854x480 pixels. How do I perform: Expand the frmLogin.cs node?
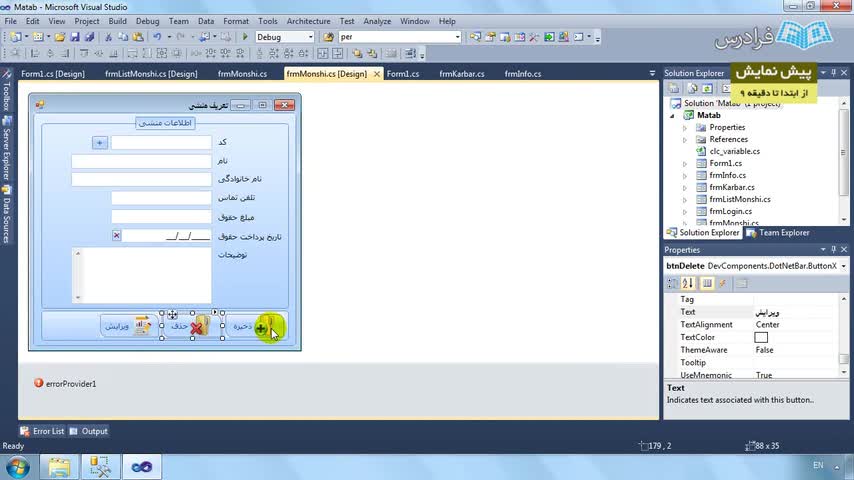click(685, 211)
